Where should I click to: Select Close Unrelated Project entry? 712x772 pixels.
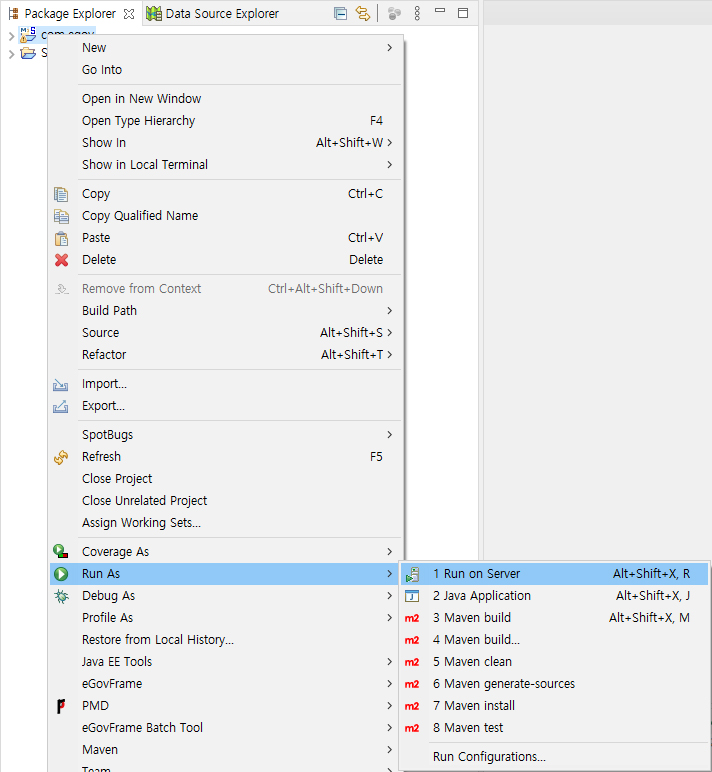[144, 501]
